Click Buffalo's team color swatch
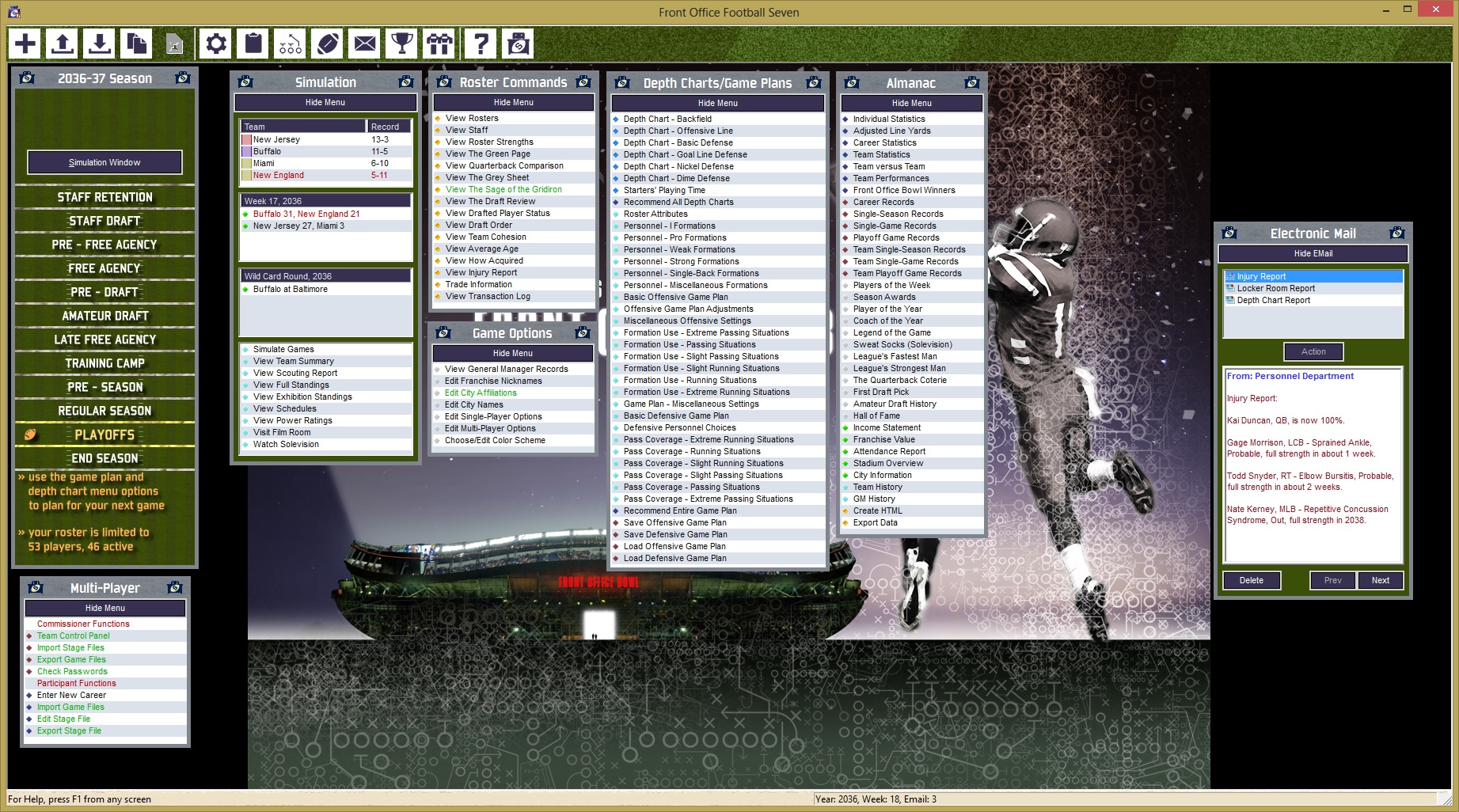 (x=246, y=151)
